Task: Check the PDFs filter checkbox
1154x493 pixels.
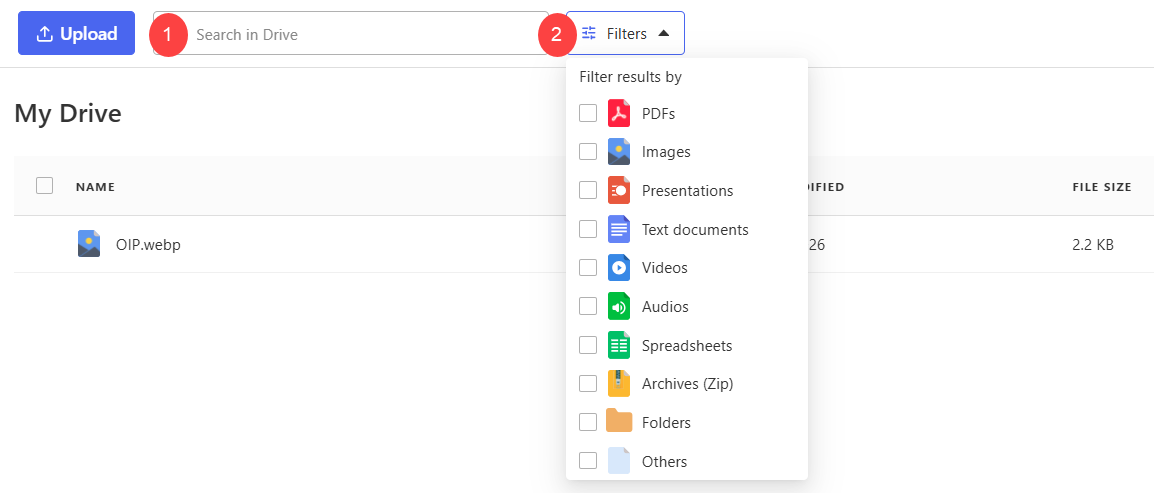Action: (x=587, y=113)
